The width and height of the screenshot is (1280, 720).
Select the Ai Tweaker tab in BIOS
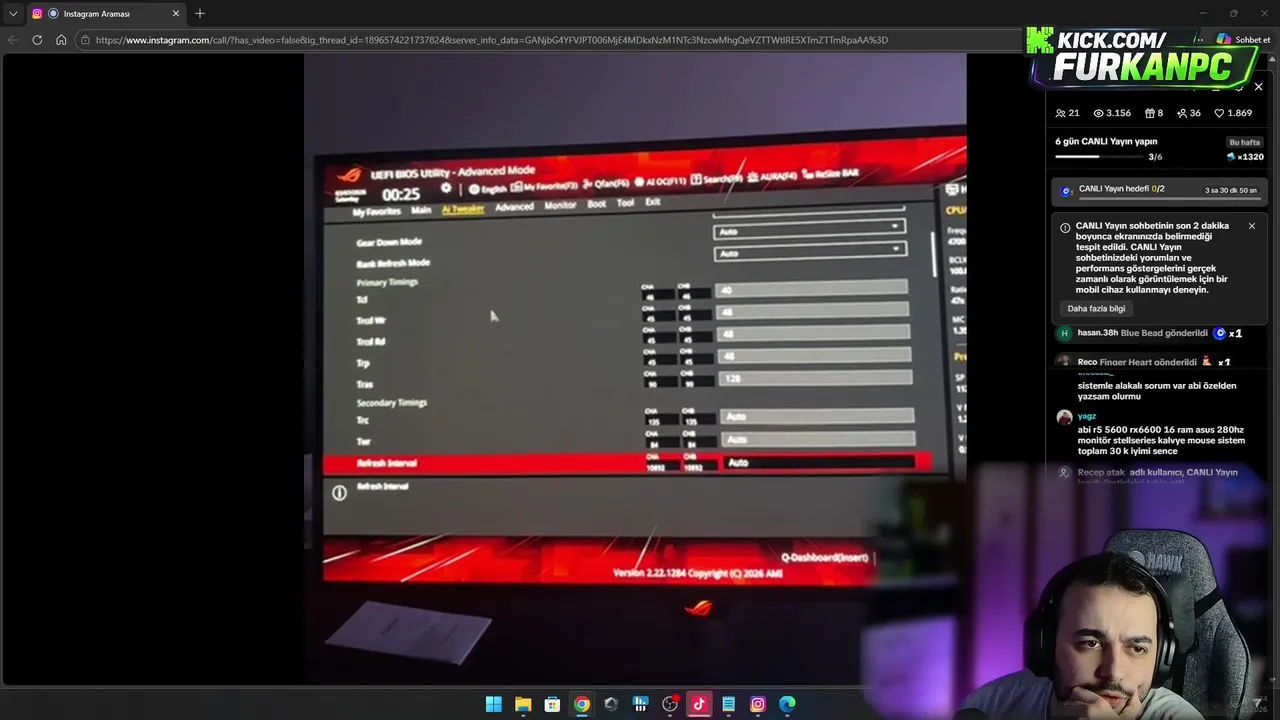(463, 208)
